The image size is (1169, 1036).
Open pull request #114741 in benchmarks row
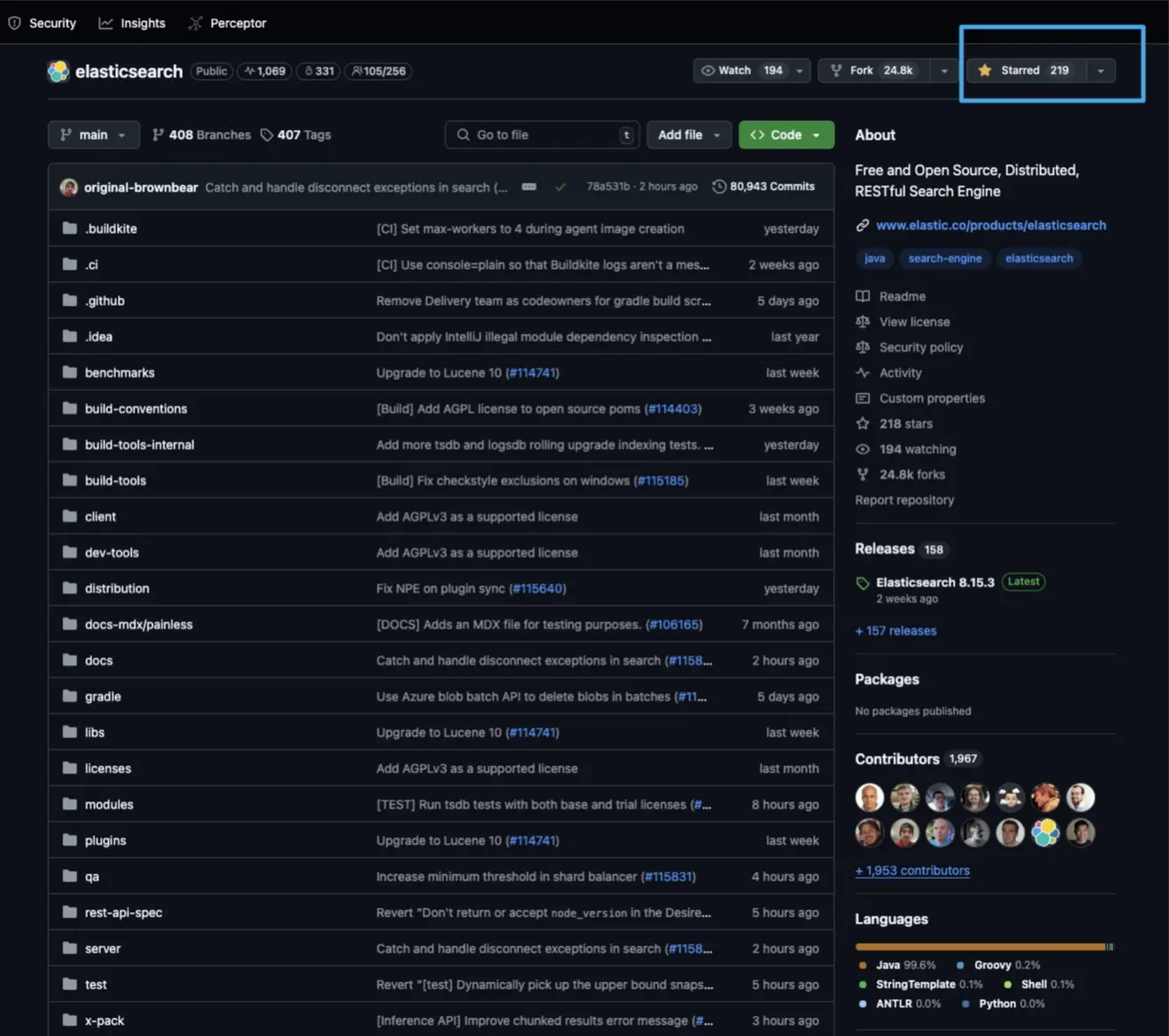tap(532, 373)
